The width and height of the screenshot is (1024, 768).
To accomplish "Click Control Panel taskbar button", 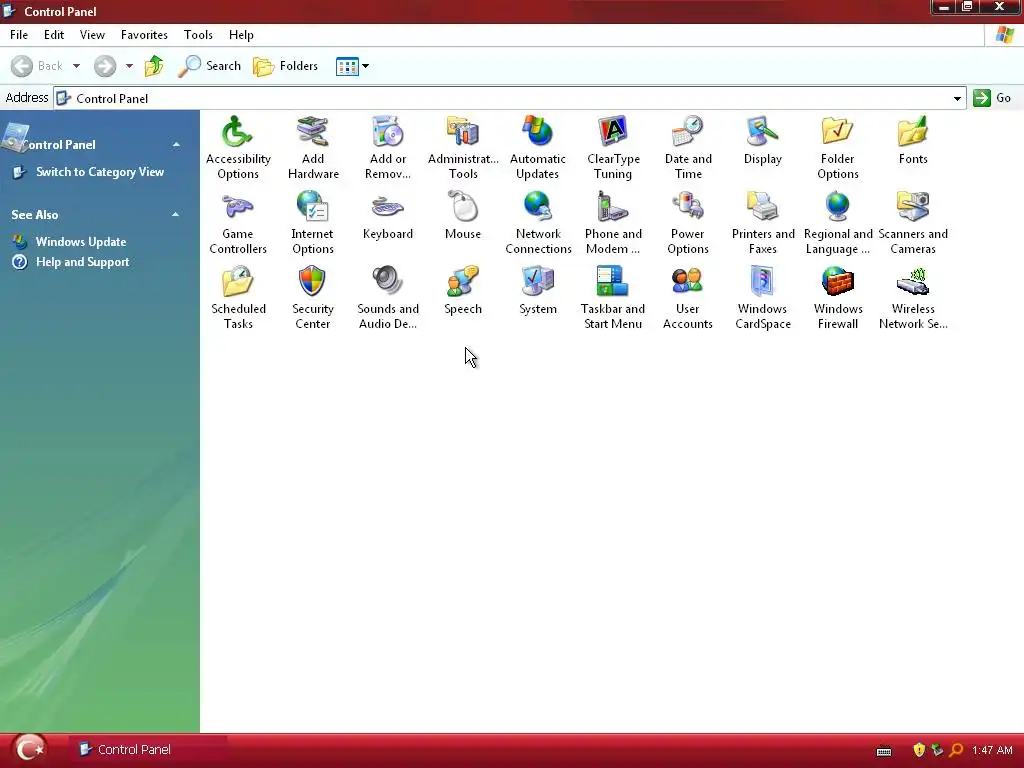I will [x=148, y=750].
